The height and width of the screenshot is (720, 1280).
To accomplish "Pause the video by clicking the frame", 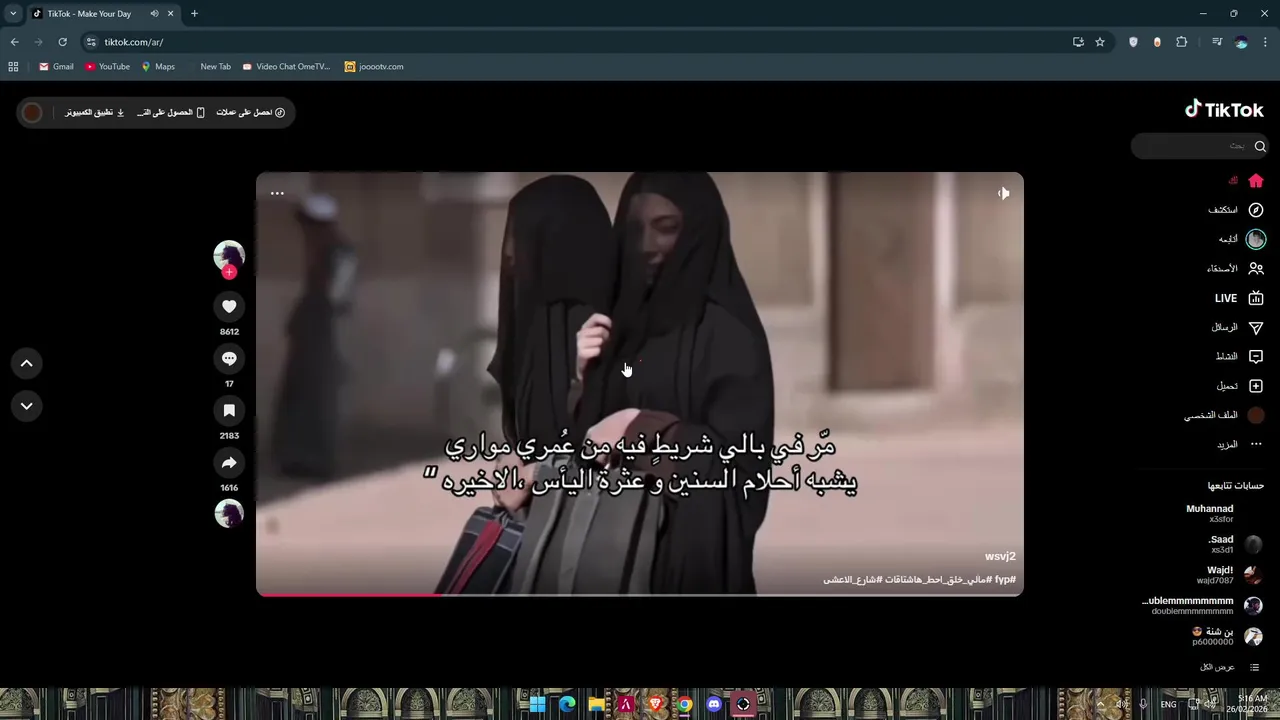I will pos(640,384).
